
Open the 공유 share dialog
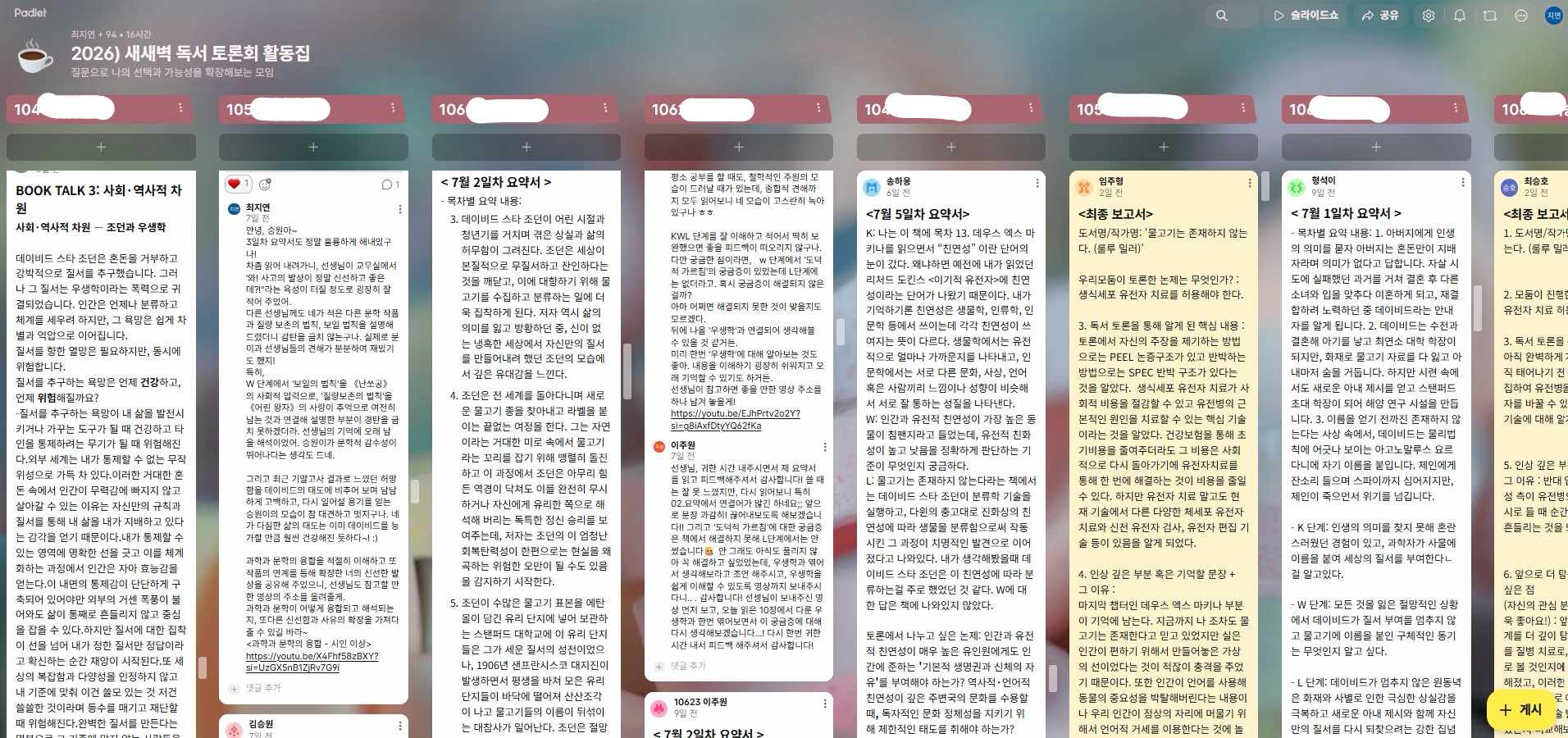point(1380,16)
